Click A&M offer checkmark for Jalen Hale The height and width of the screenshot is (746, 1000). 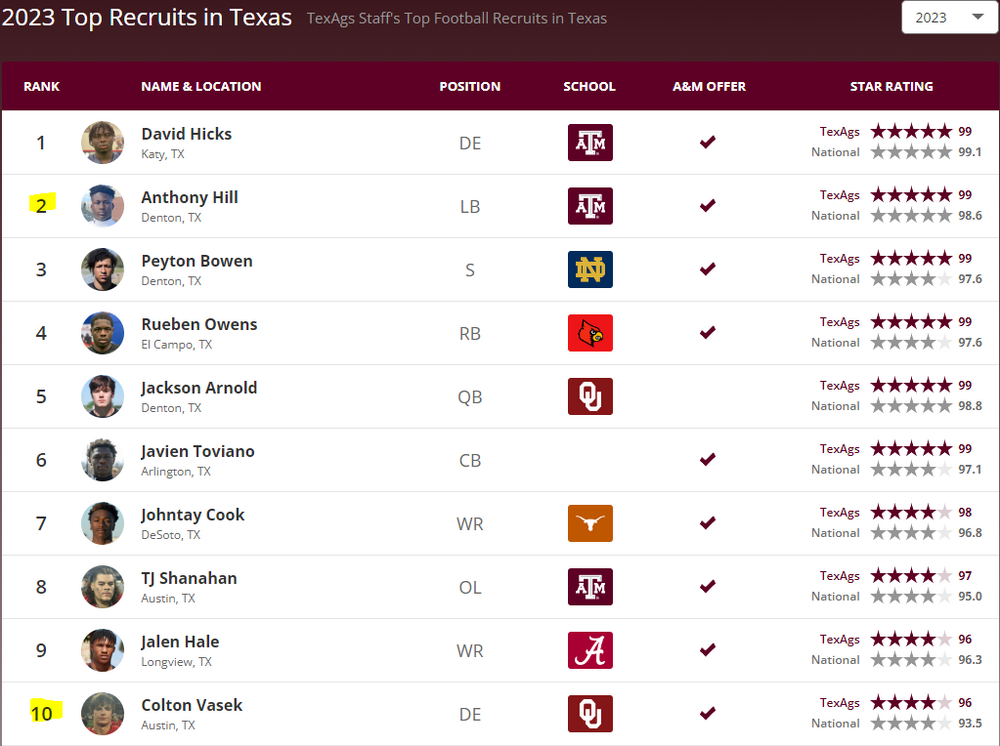pos(708,650)
